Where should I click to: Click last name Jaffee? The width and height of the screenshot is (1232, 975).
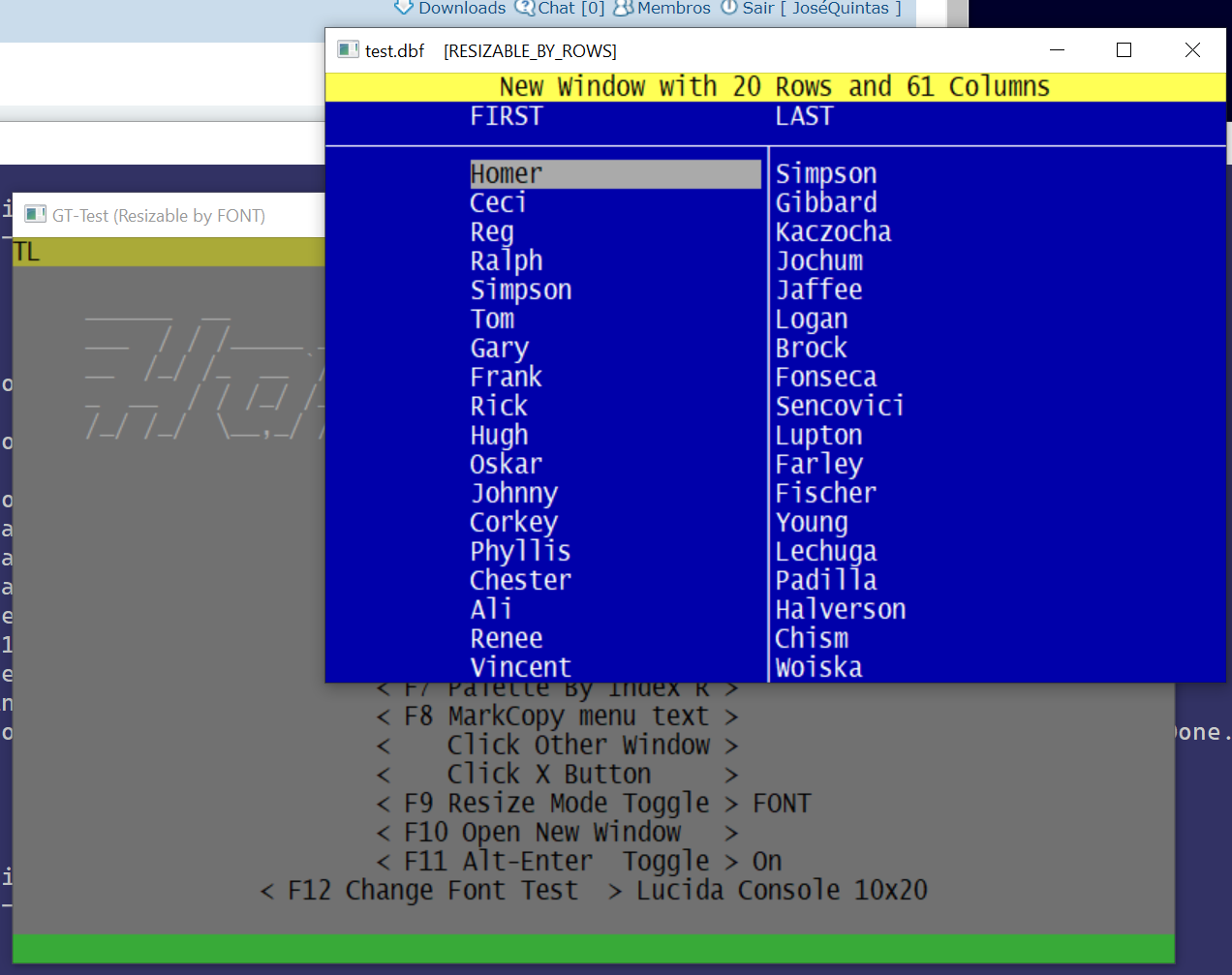coord(819,290)
